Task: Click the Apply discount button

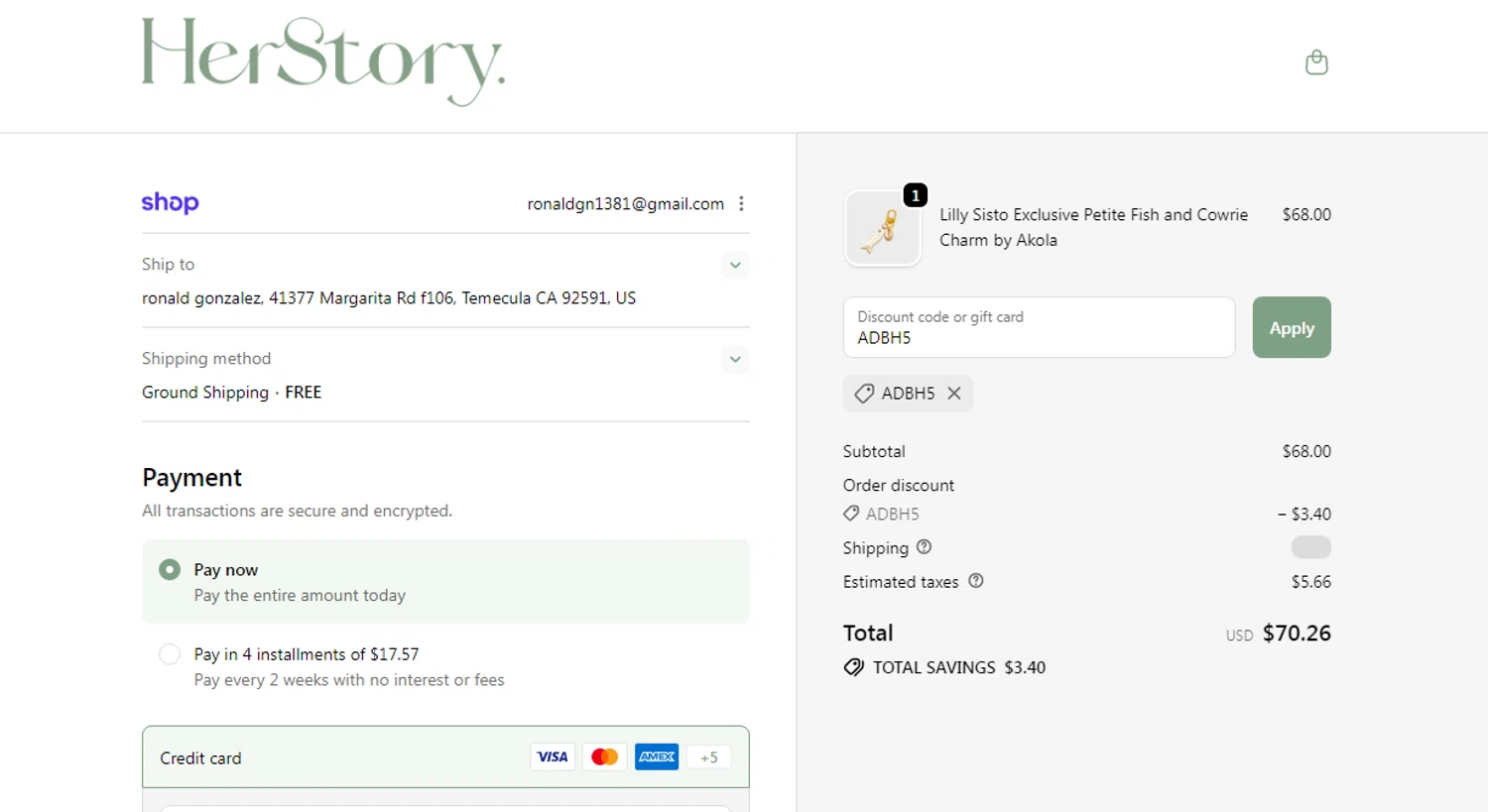Action: click(1292, 327)
